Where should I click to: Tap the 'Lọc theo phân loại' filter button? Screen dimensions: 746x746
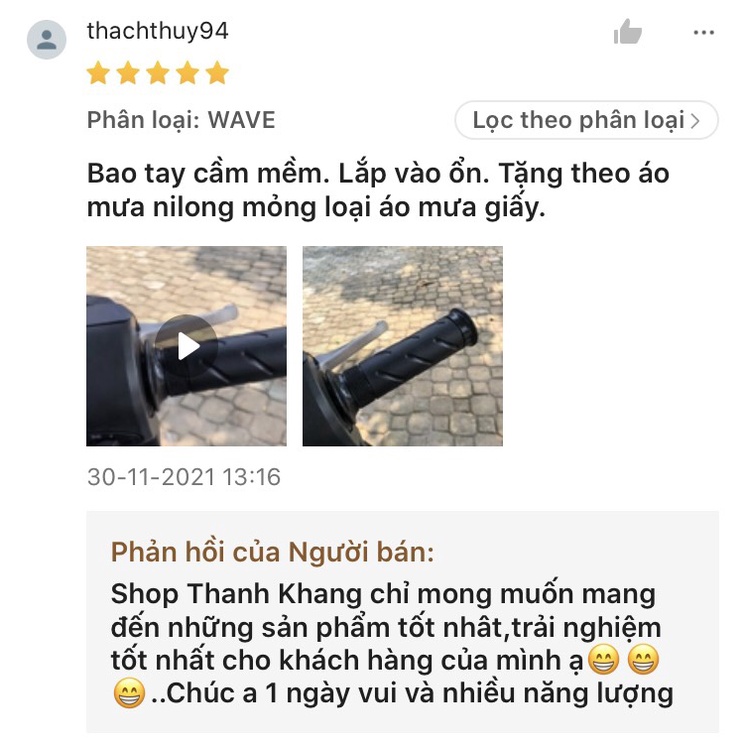[x=586, y=120]
